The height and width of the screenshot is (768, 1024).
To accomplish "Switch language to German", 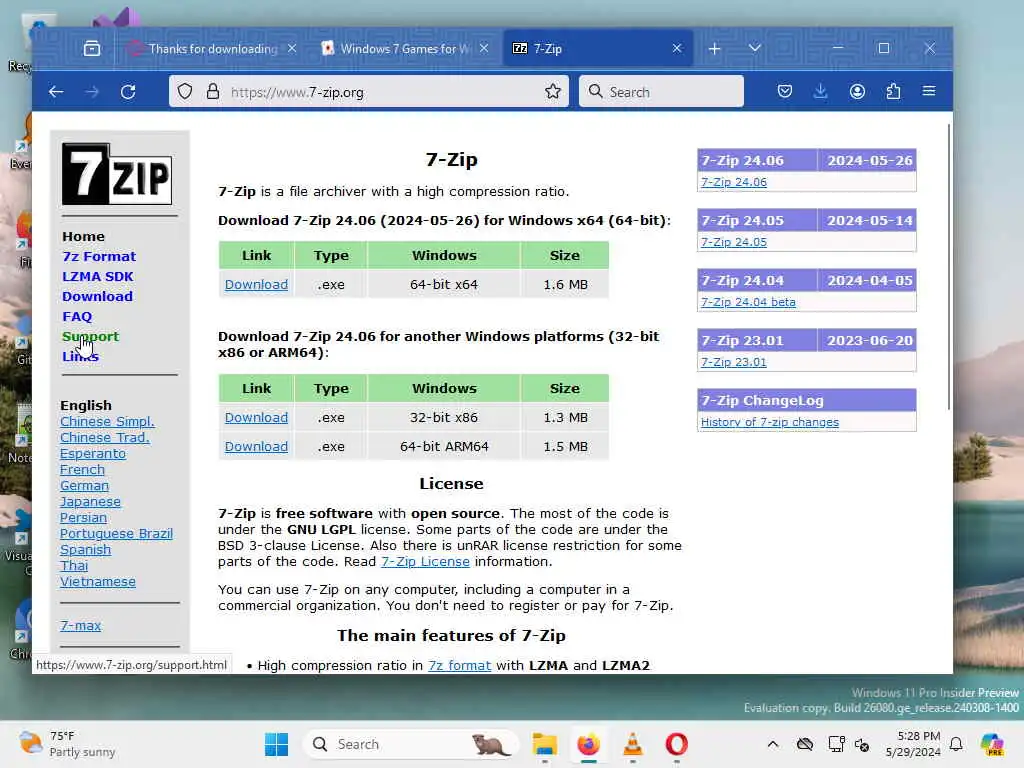I will click(84, 486).
